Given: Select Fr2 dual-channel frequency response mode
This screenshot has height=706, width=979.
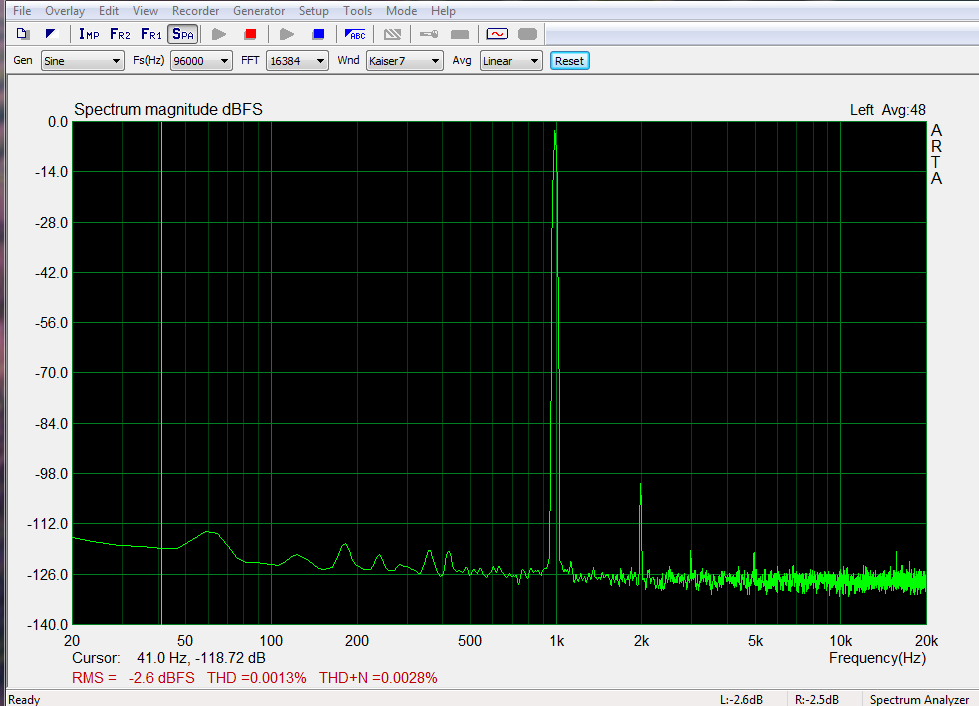Looking at the screenshot, I should point(120,34).
